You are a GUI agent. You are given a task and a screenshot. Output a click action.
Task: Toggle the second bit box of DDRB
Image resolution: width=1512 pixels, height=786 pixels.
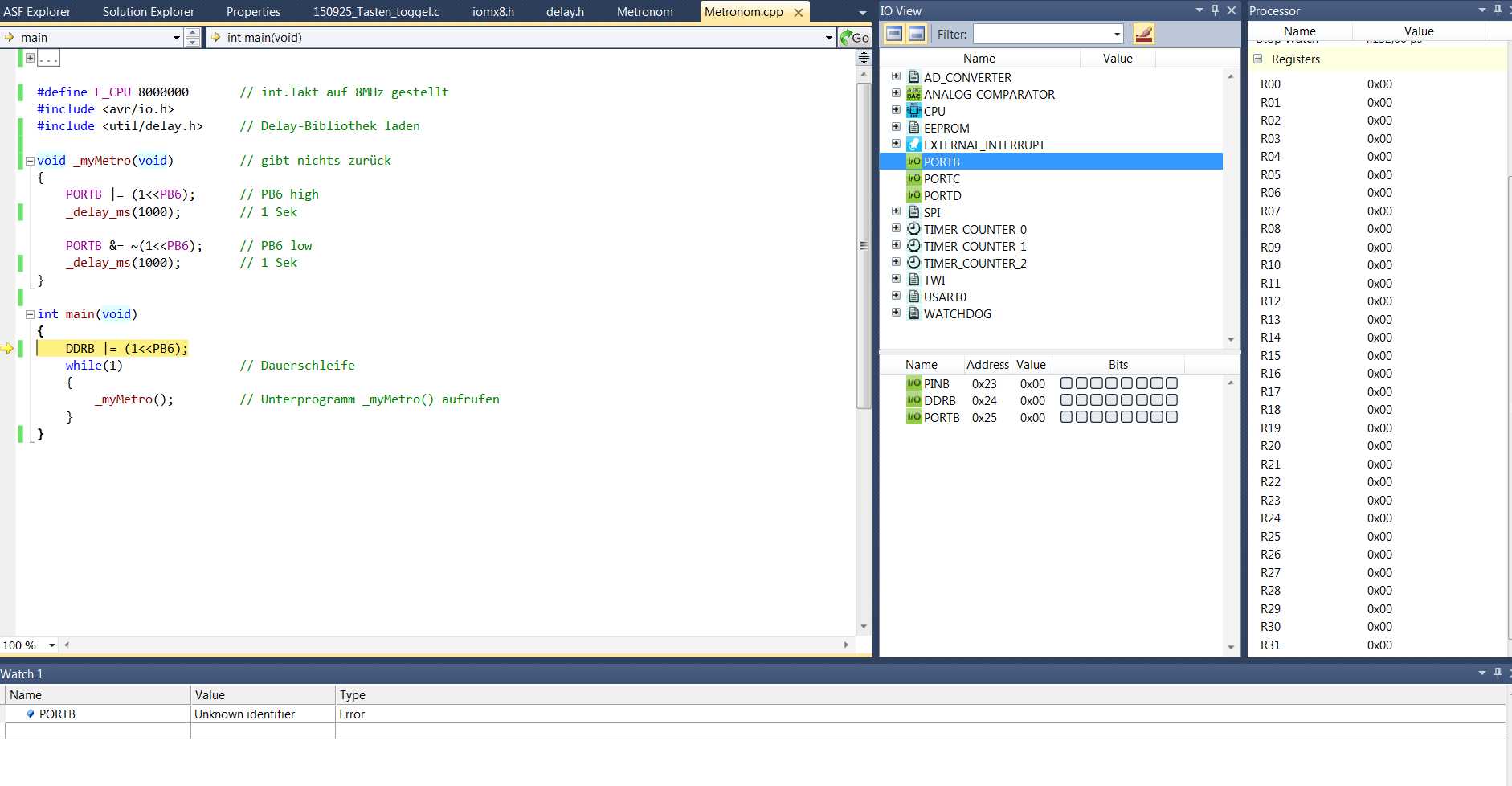click(1081, 400)
